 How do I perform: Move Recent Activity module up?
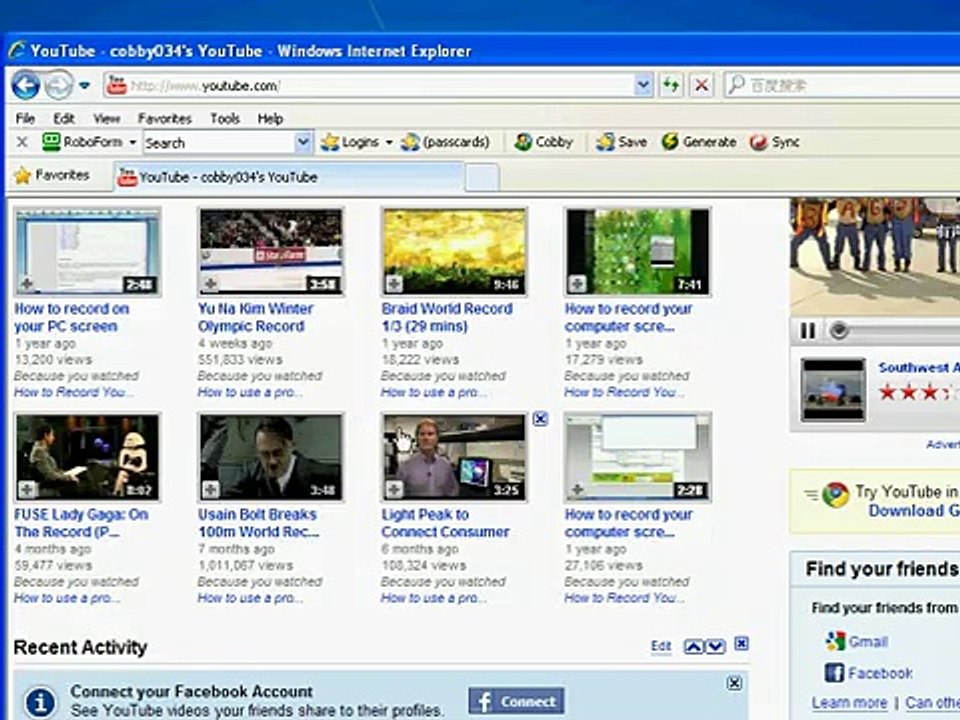pos(694,646)
